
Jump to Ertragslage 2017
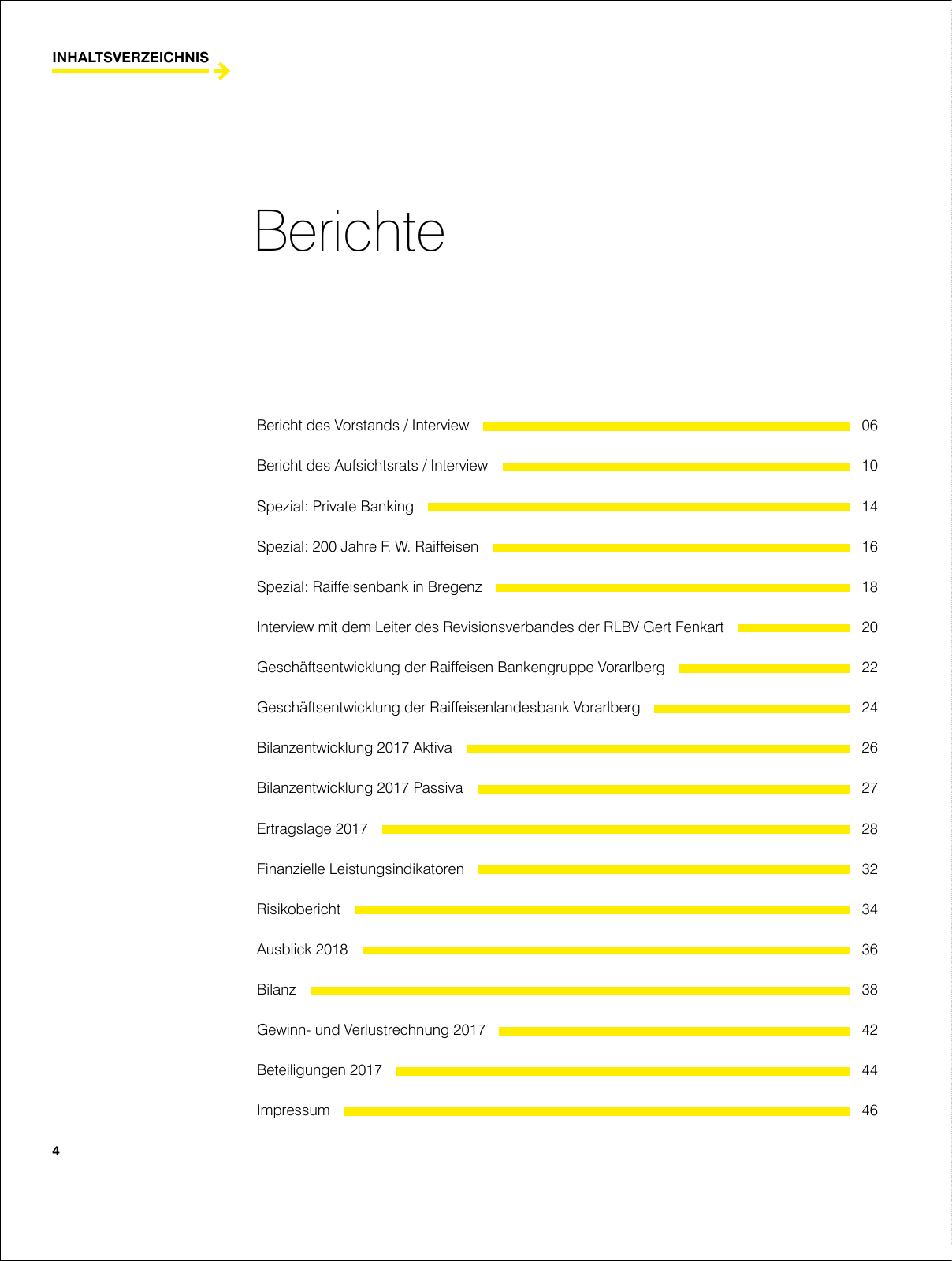312,829
